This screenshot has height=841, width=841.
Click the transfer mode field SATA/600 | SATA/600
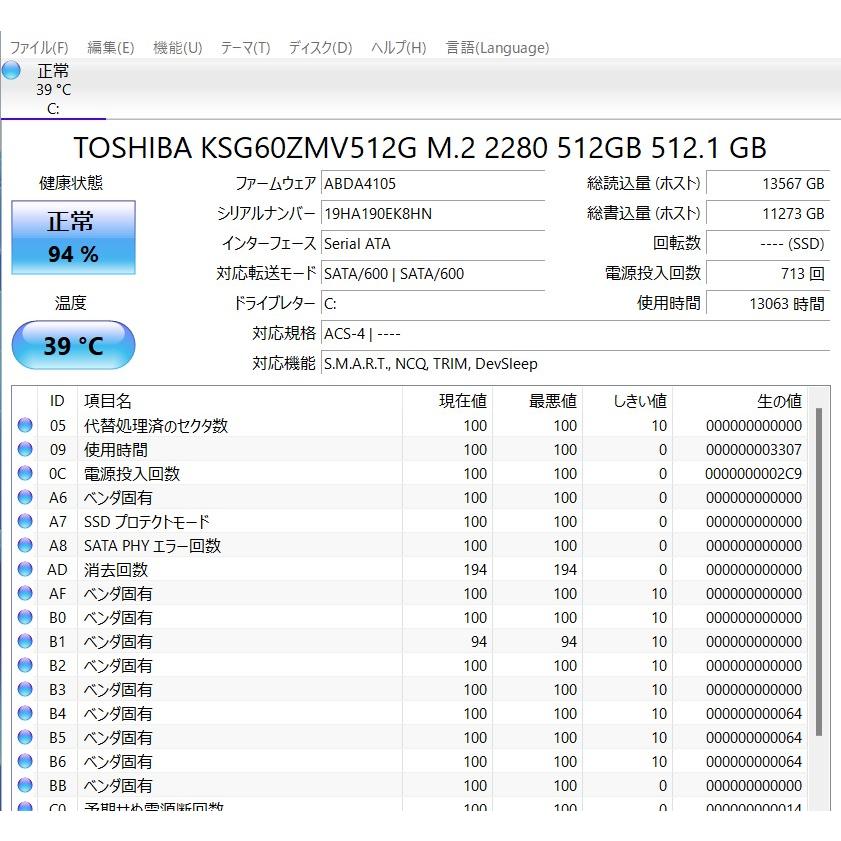click(433, 274)
